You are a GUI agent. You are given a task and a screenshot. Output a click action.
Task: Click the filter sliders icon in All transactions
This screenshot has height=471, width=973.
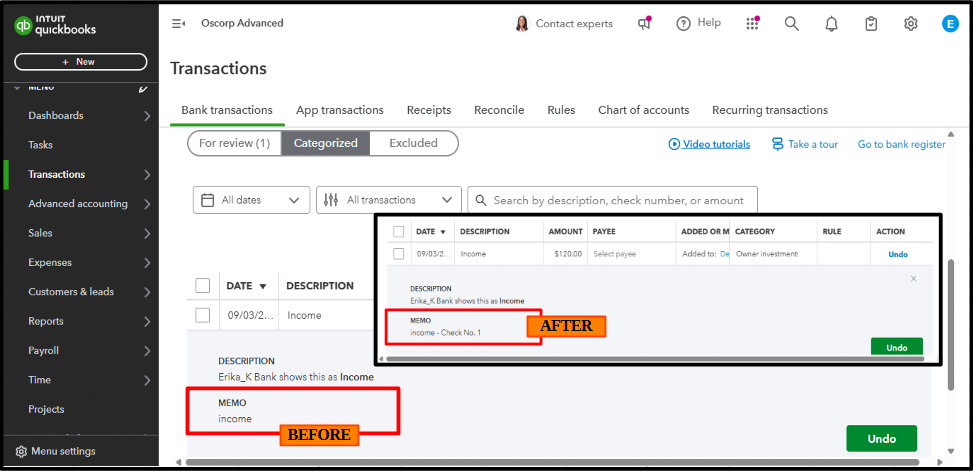(331, 200)
